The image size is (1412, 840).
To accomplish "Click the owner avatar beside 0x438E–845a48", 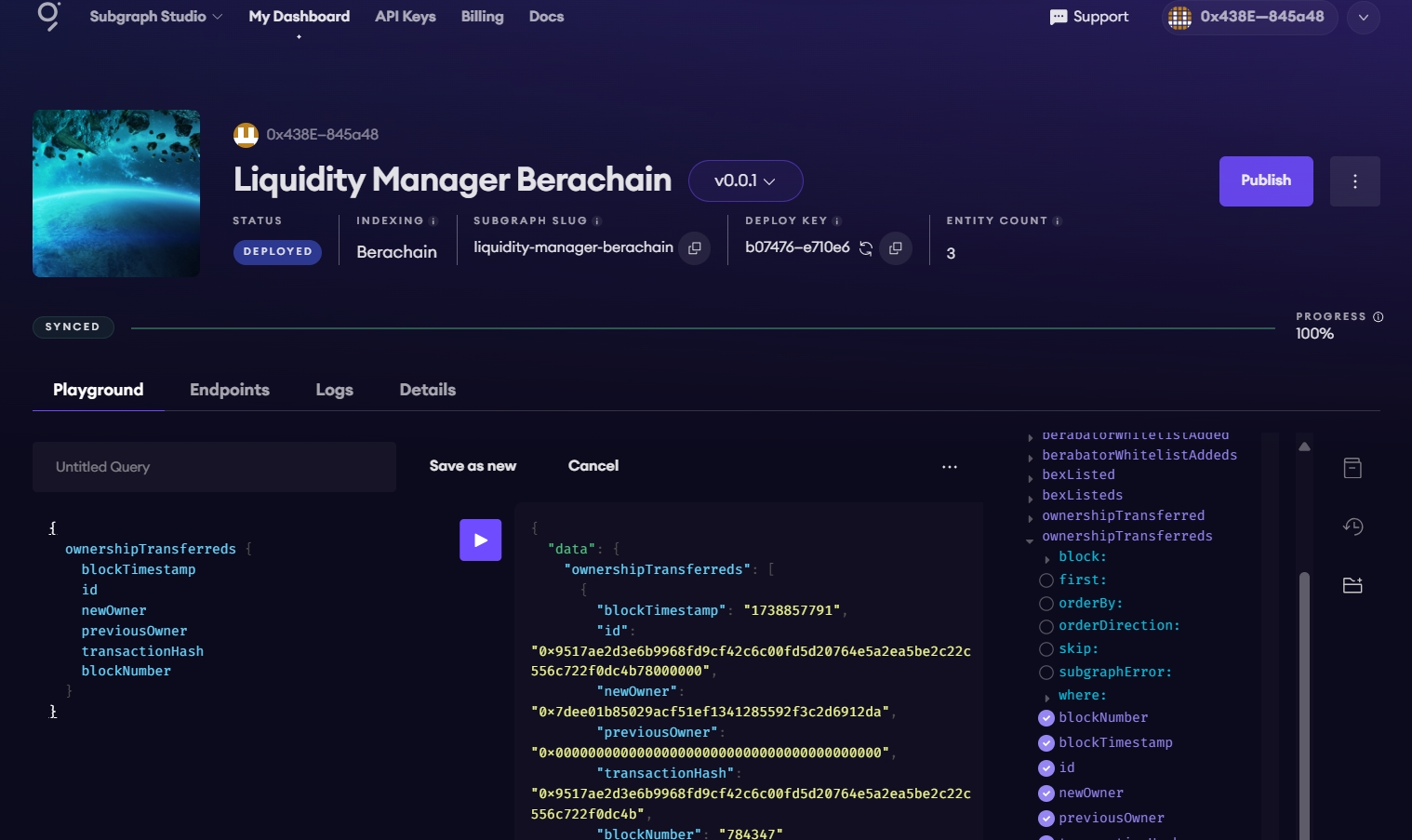I will 246,135.
